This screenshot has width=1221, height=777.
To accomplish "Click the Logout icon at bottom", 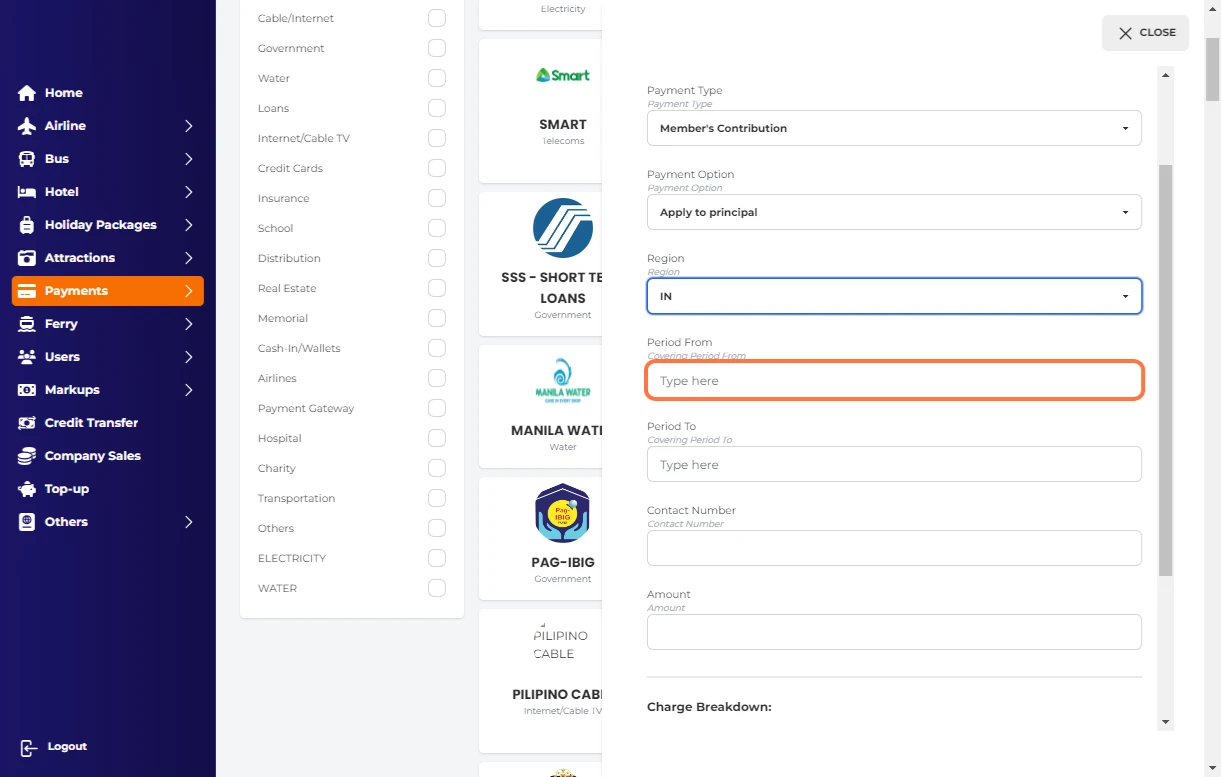I will pyautogui.click(x=29, y=747).
